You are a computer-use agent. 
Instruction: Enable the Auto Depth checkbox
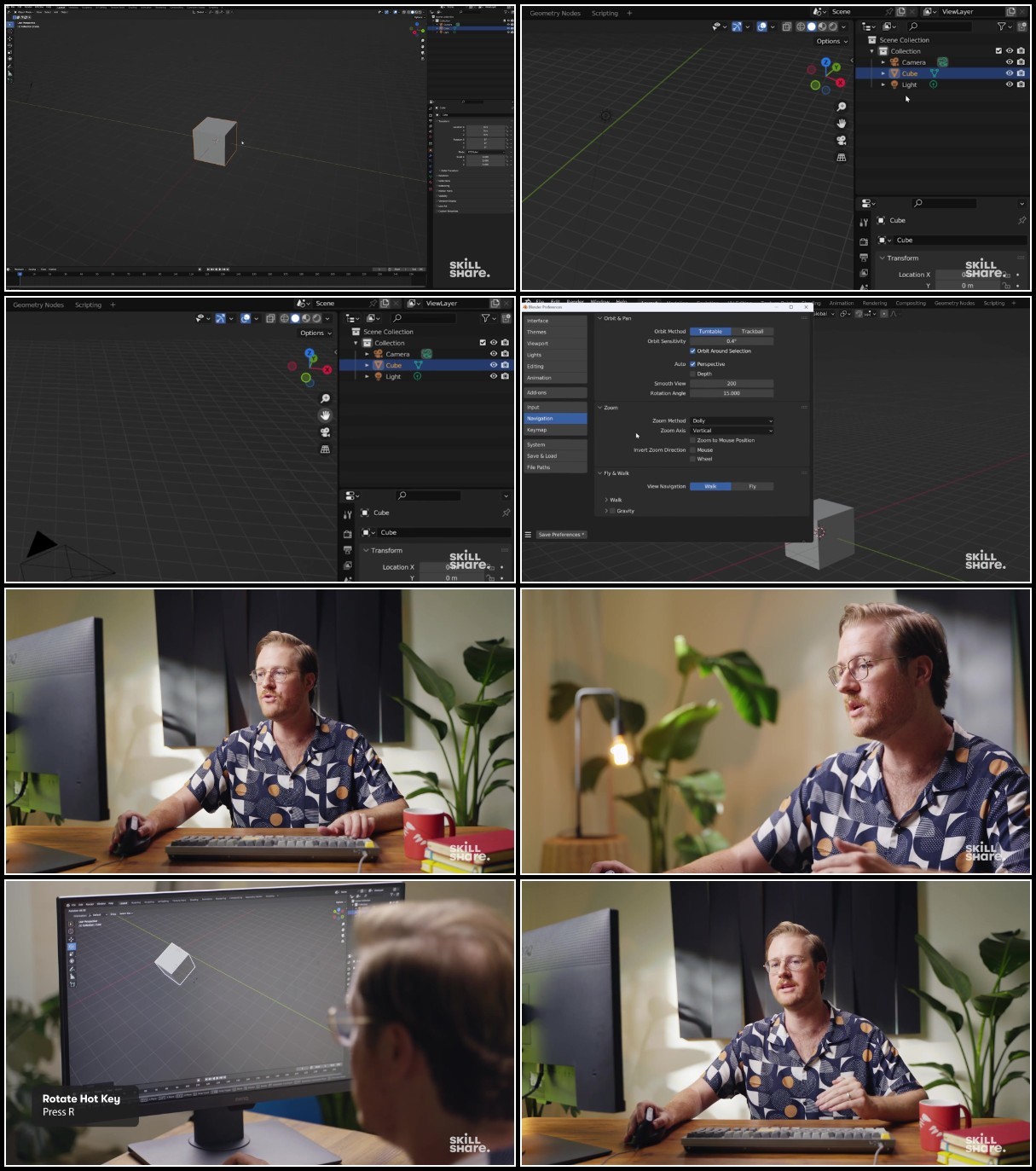point(692,374)
